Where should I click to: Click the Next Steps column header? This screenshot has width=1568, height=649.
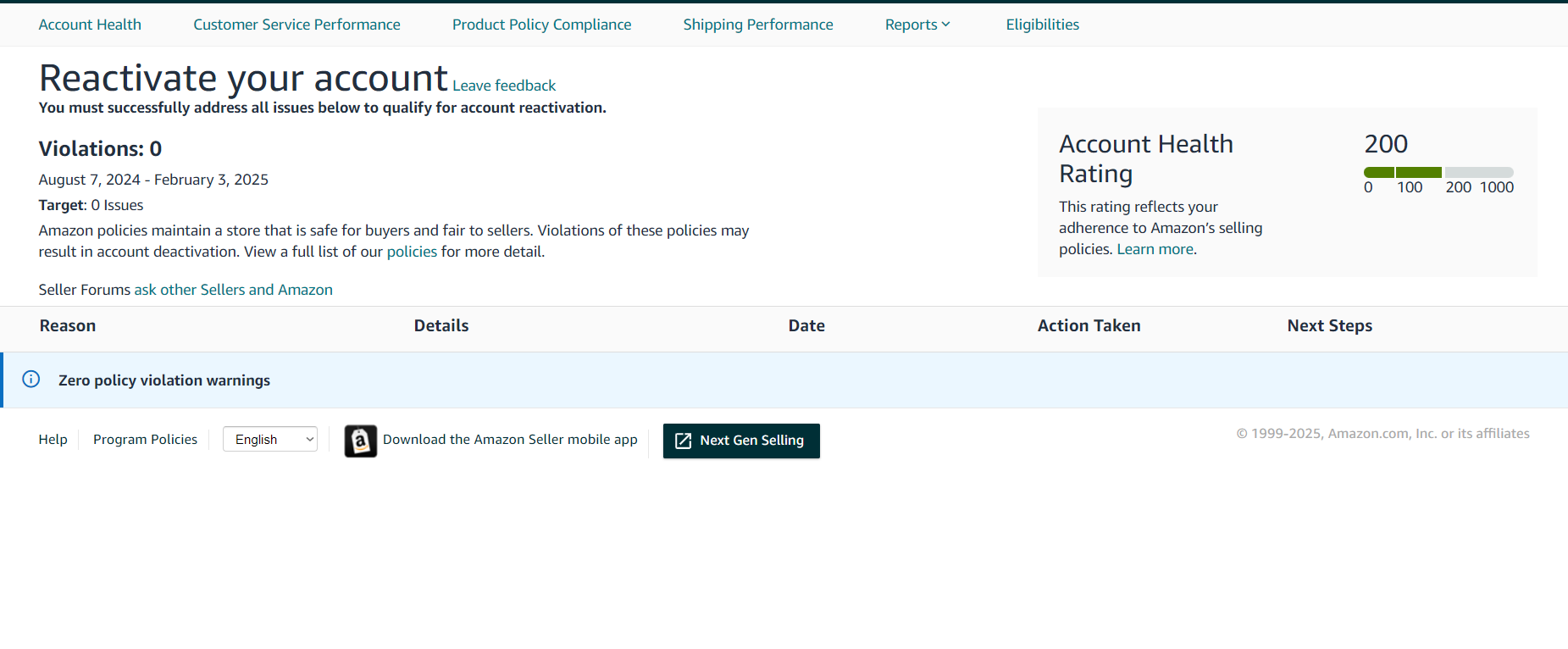[1330, 326]
